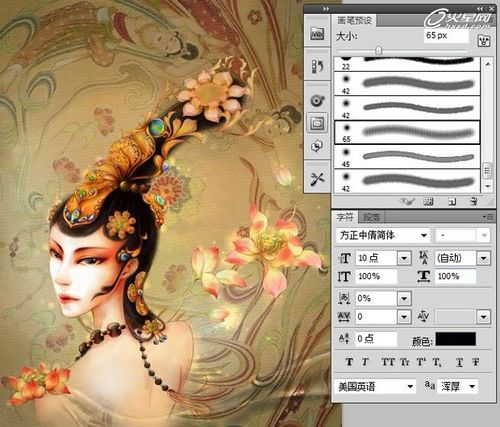Switch to the 段落 tab
Image resolution: width=500 pixels, height=427 pixels.
(371, 217)
